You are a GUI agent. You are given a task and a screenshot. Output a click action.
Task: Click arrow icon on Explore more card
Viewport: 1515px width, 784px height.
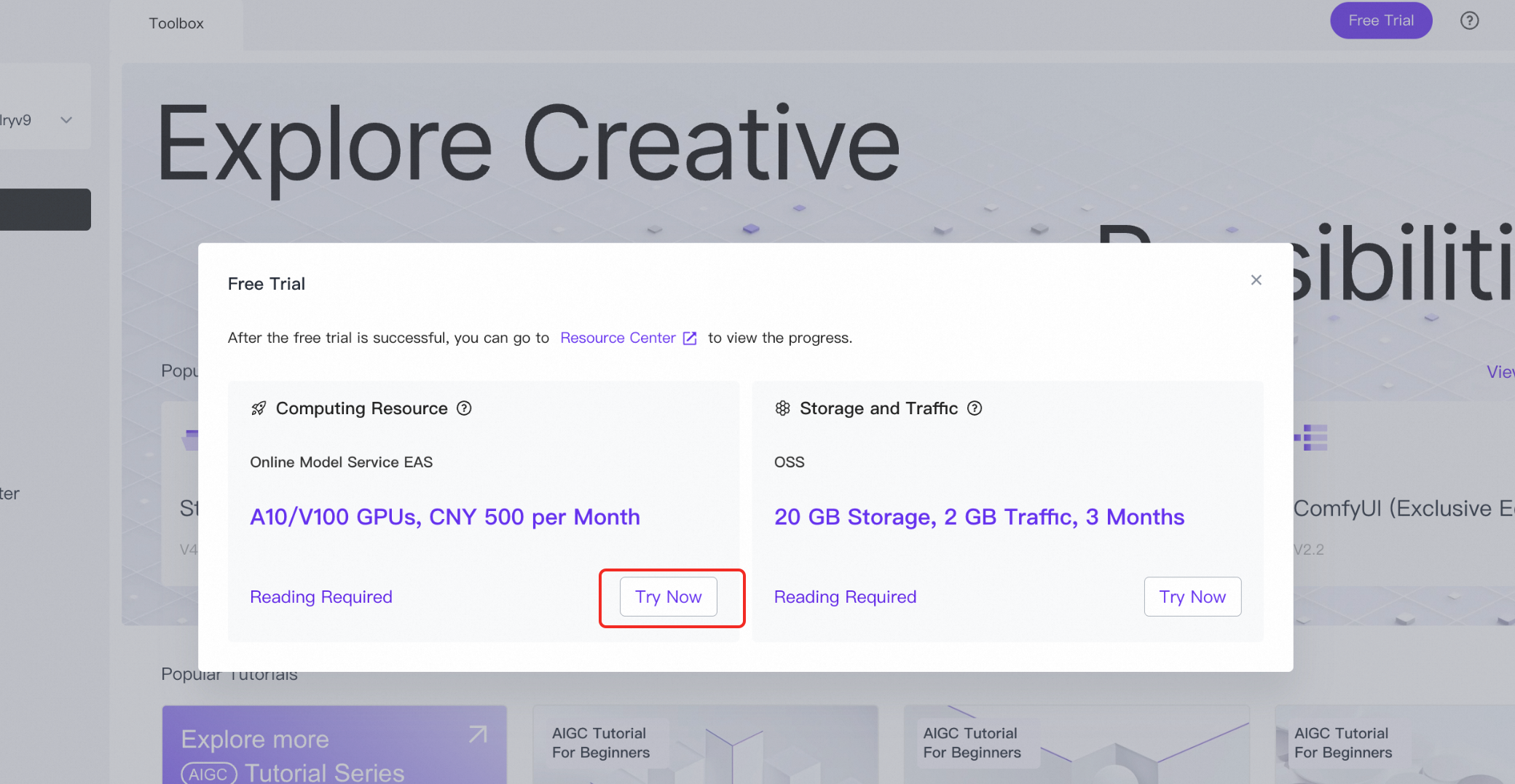click(x=478, y=734)
